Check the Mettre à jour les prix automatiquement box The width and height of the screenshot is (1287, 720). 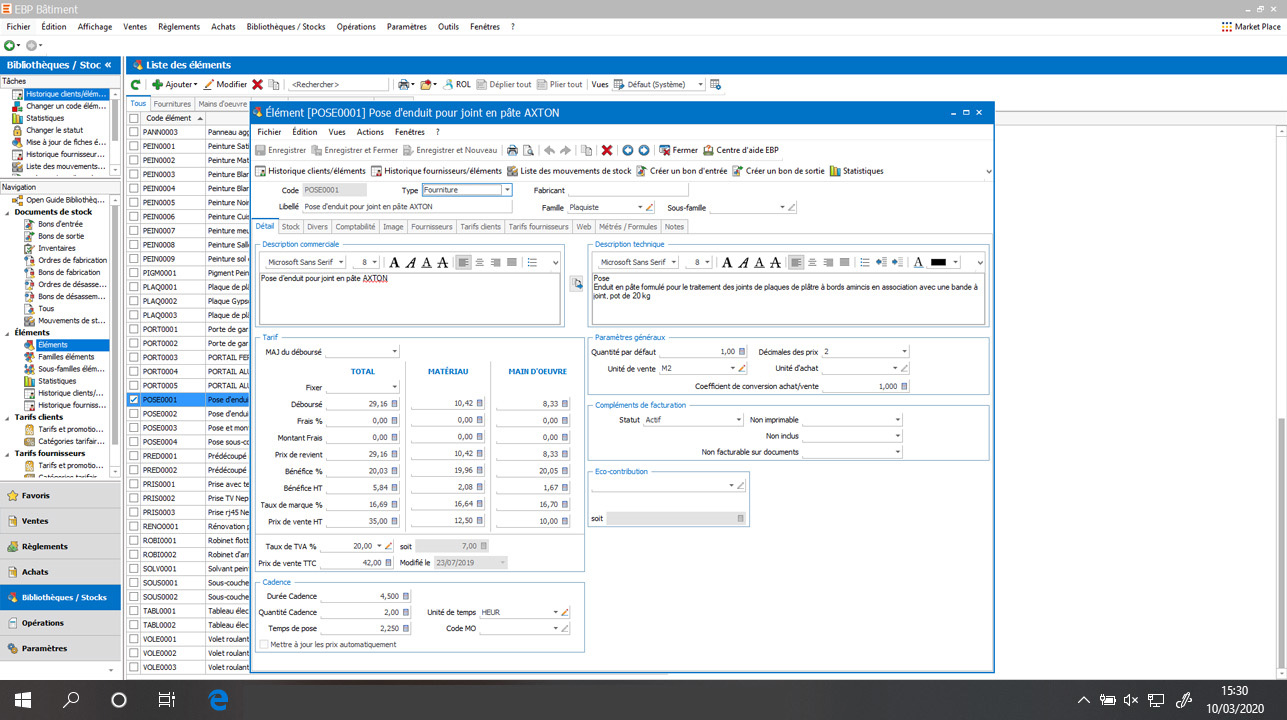[x=265, y=646]
